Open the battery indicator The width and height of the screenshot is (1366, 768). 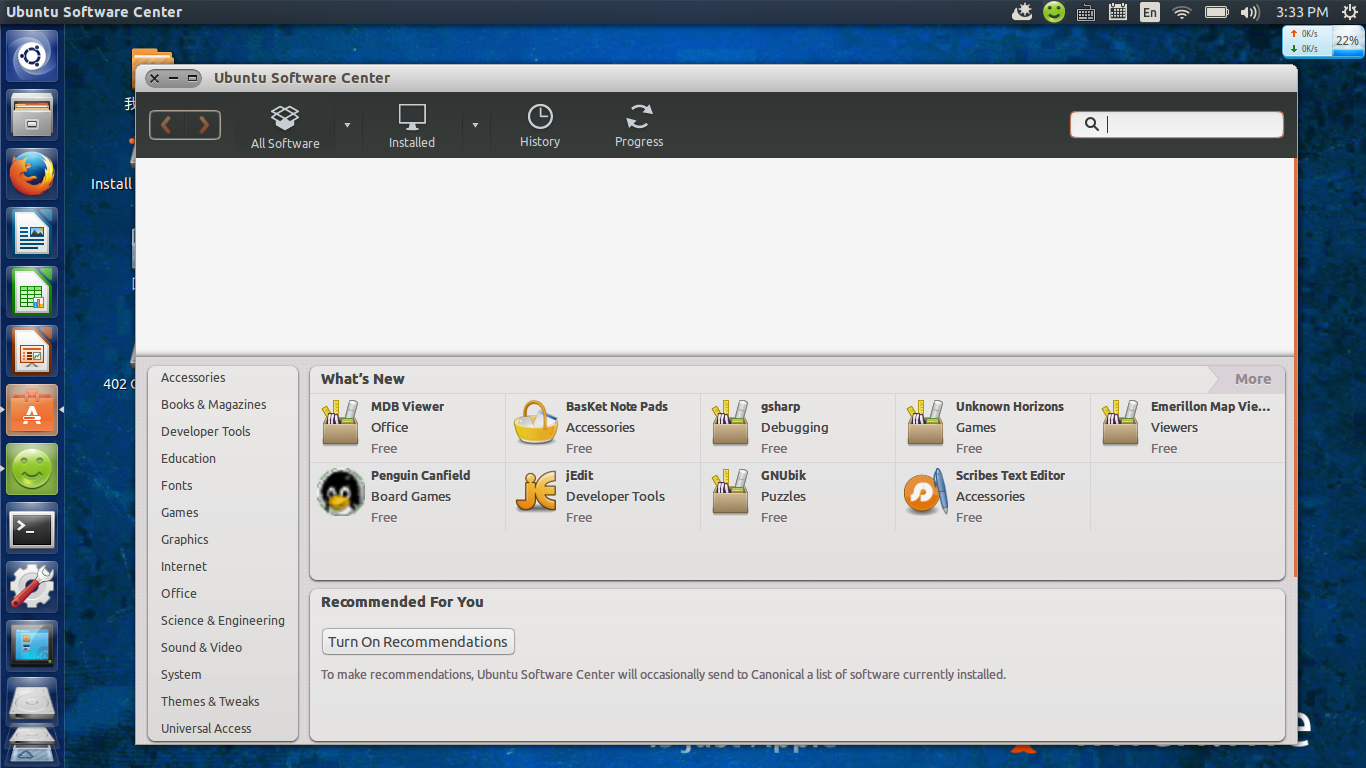click(1216, 12)
